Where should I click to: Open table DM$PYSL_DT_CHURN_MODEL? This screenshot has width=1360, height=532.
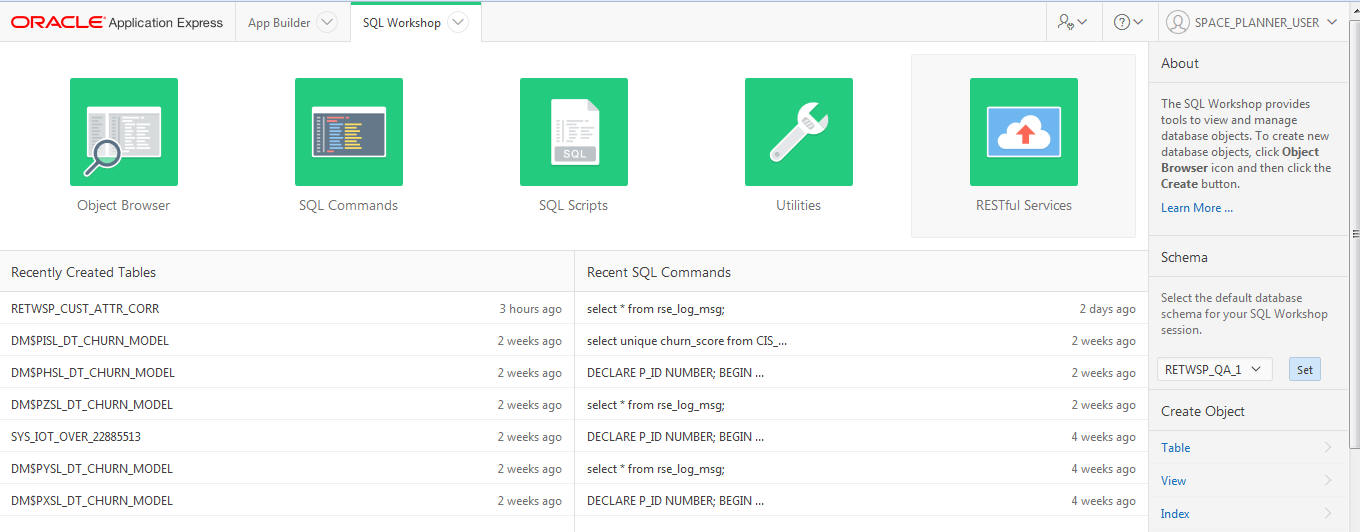[92, 469]
